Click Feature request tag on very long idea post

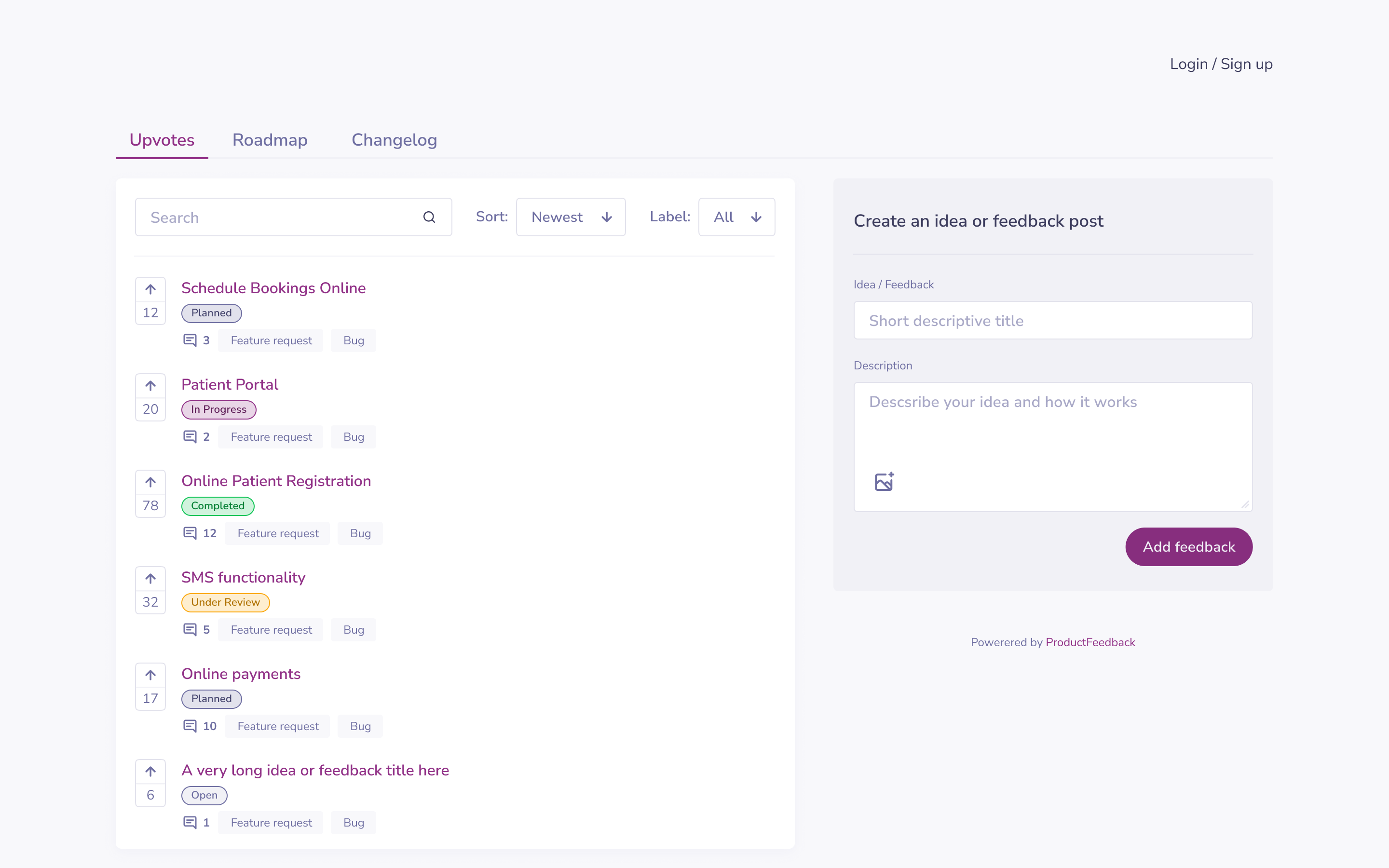271,823
